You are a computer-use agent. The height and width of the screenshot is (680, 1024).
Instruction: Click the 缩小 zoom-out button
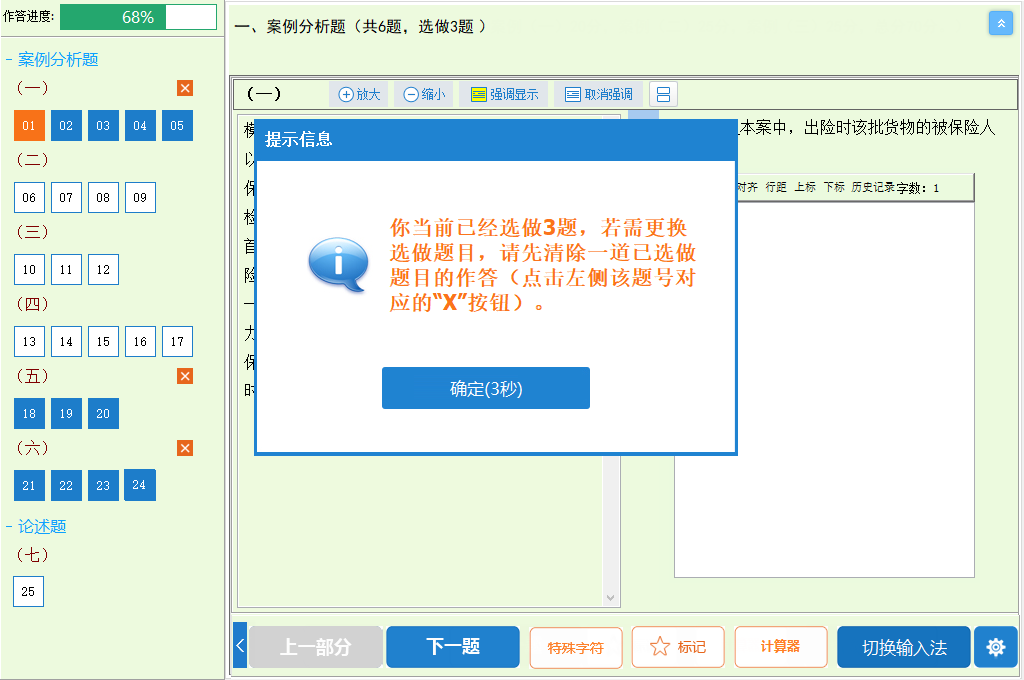coord(424,94)
